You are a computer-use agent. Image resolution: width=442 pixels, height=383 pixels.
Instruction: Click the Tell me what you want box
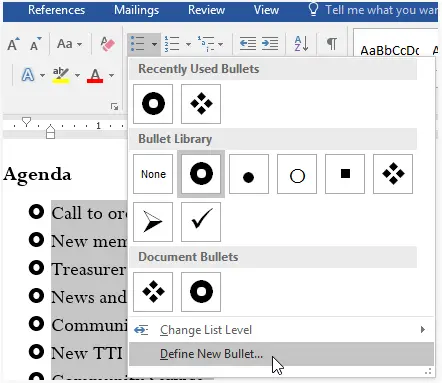tap(381, 10)
